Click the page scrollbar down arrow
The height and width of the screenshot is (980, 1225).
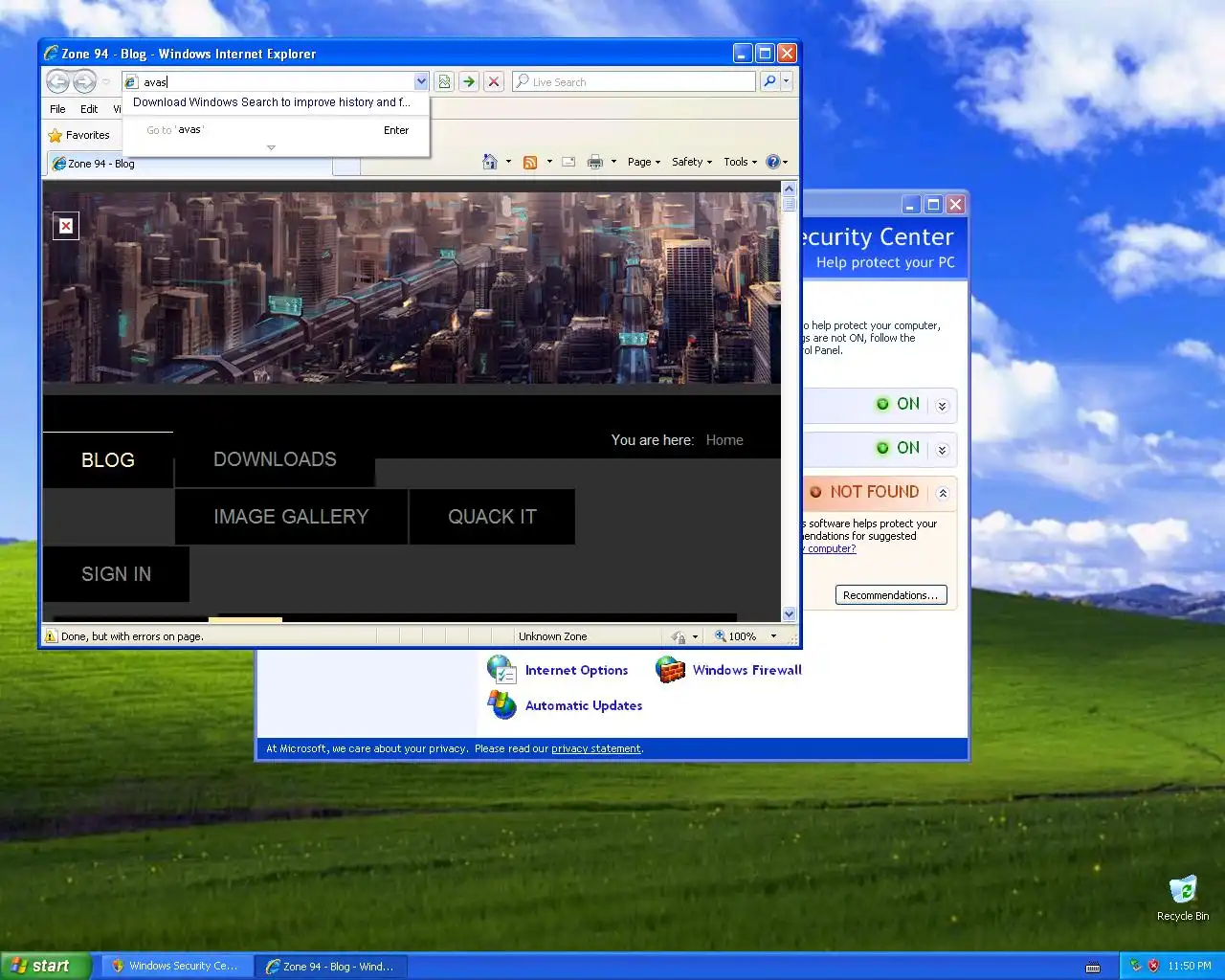[x=789, y=613]
